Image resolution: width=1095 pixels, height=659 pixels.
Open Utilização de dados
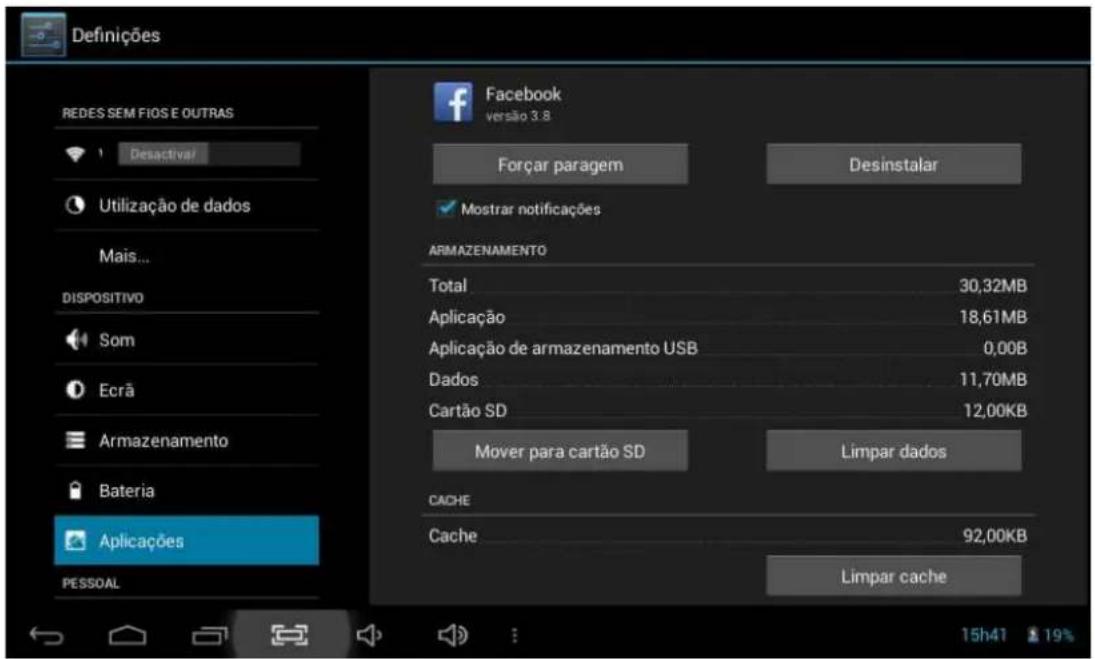[x=186, y=205]
